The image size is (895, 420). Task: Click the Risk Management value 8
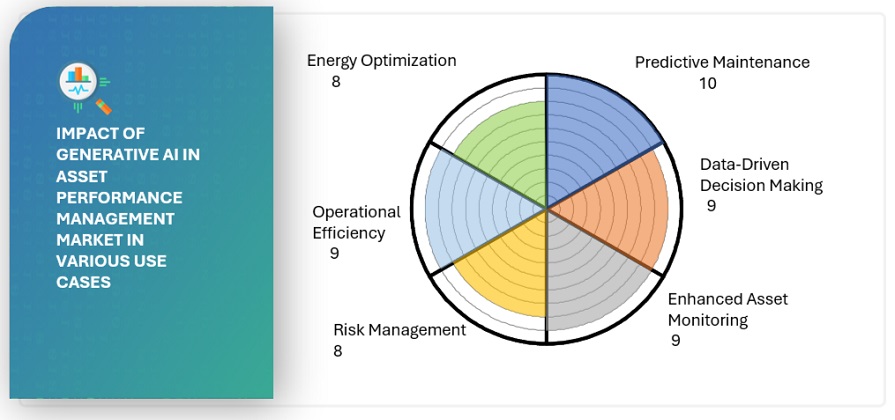[x=338, y=351]
